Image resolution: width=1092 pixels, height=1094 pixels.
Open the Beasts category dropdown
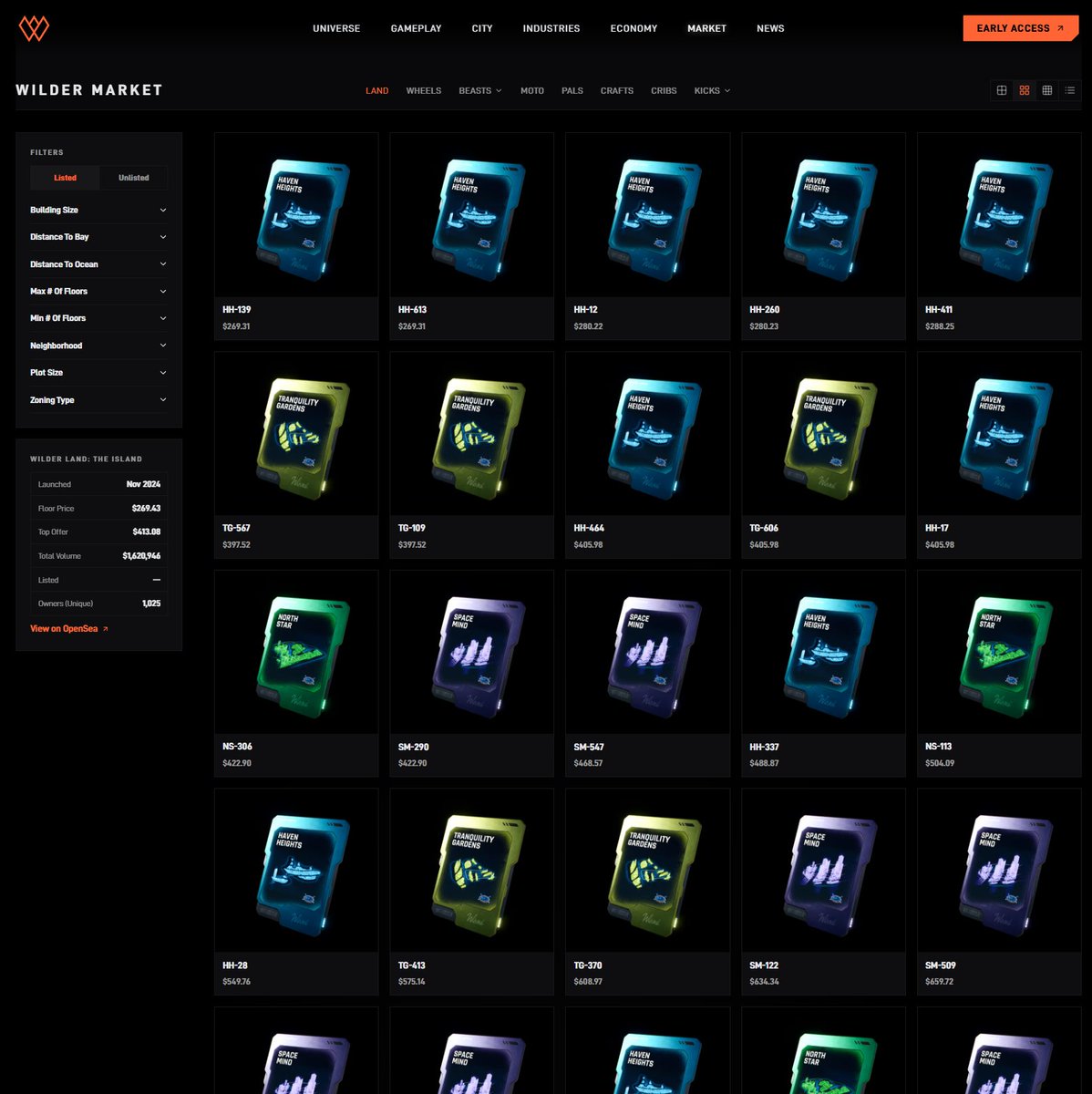point(480,90)
